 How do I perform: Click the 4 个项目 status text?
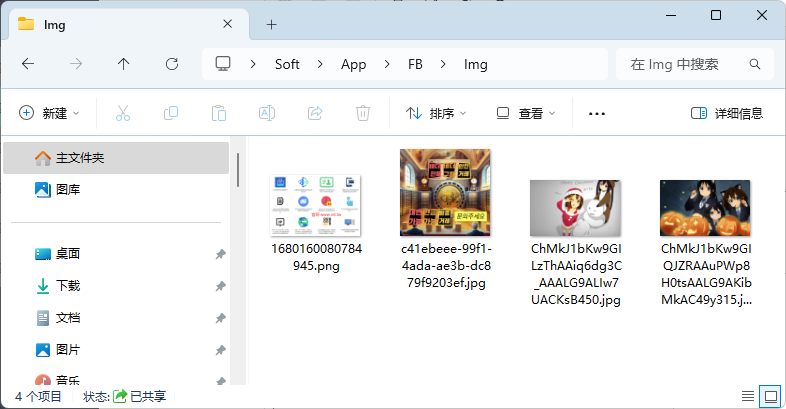(39, 396)
